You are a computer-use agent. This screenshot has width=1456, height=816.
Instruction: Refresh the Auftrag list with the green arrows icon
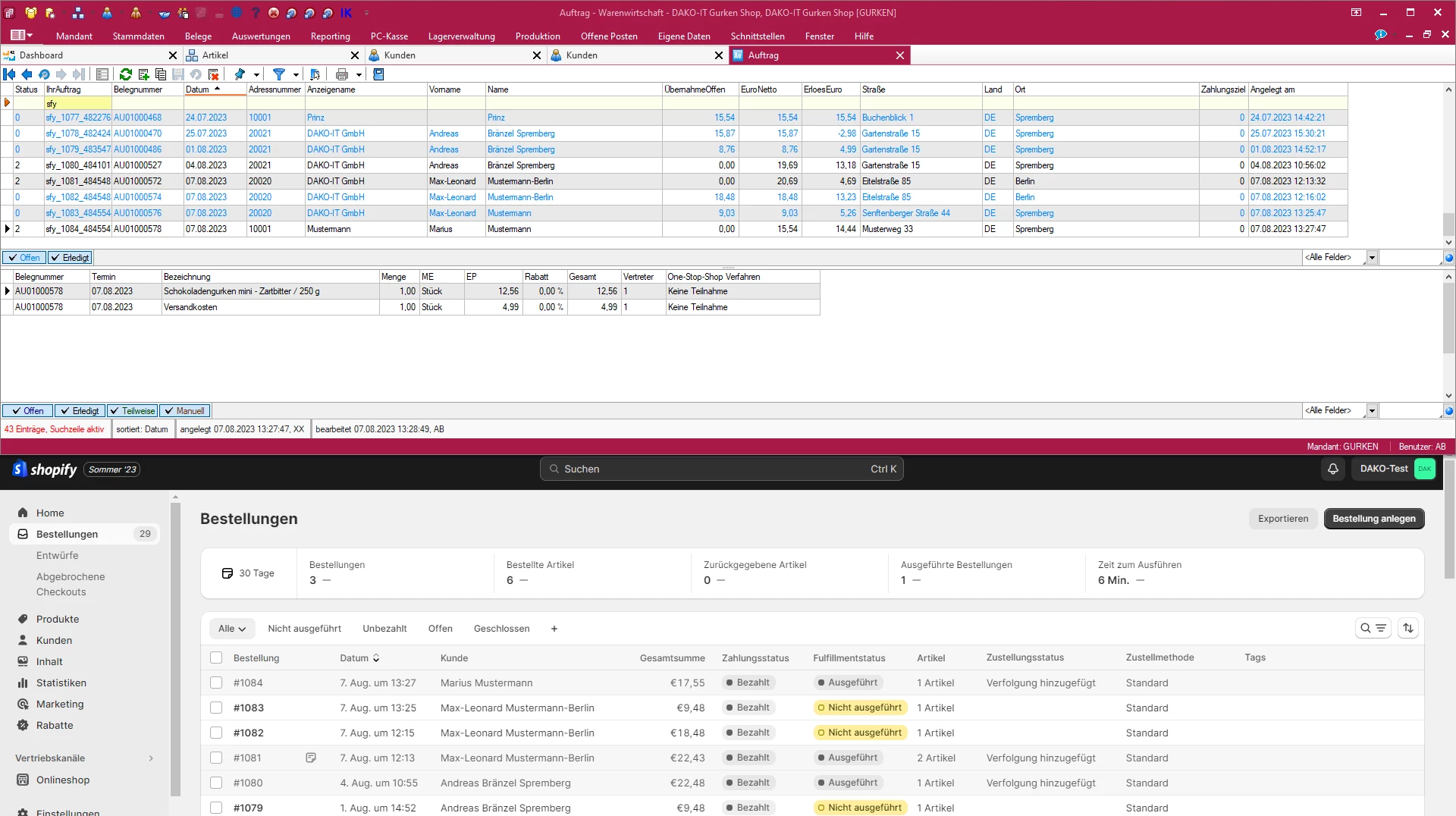coord(125,74)
